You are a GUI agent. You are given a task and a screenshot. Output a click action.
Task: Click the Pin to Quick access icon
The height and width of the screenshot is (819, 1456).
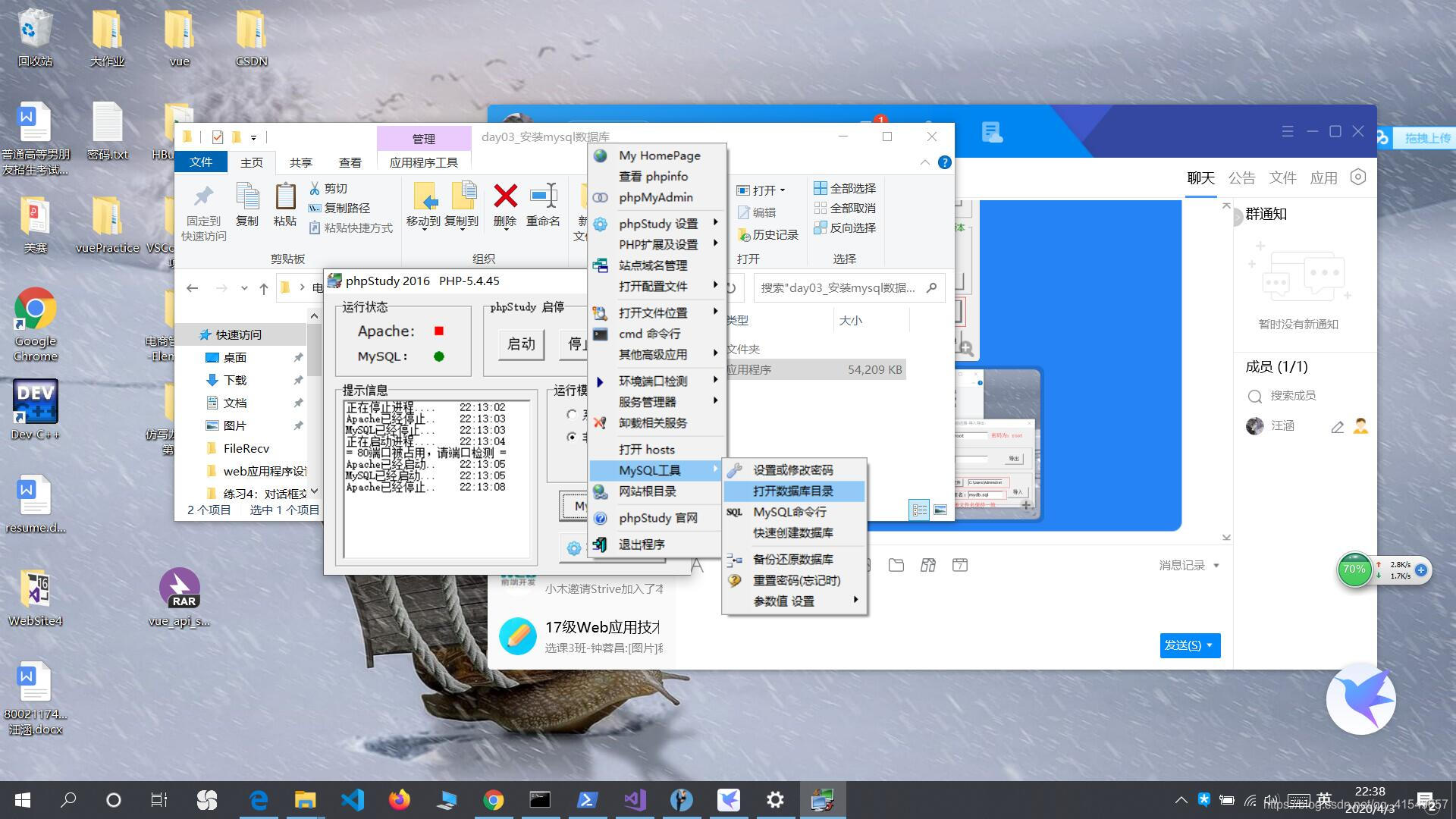203,197
